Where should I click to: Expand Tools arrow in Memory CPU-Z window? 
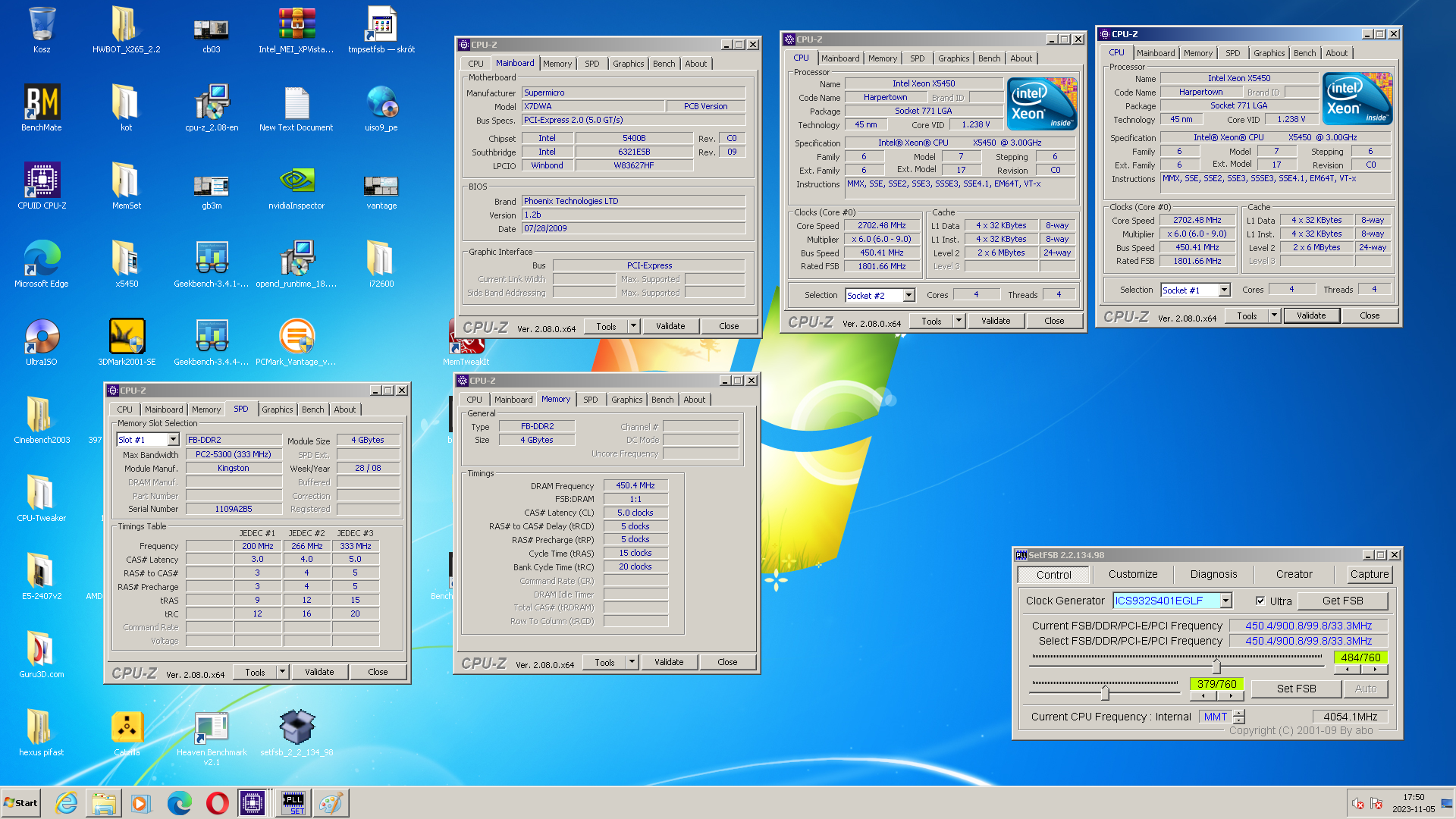pos(632,662)
